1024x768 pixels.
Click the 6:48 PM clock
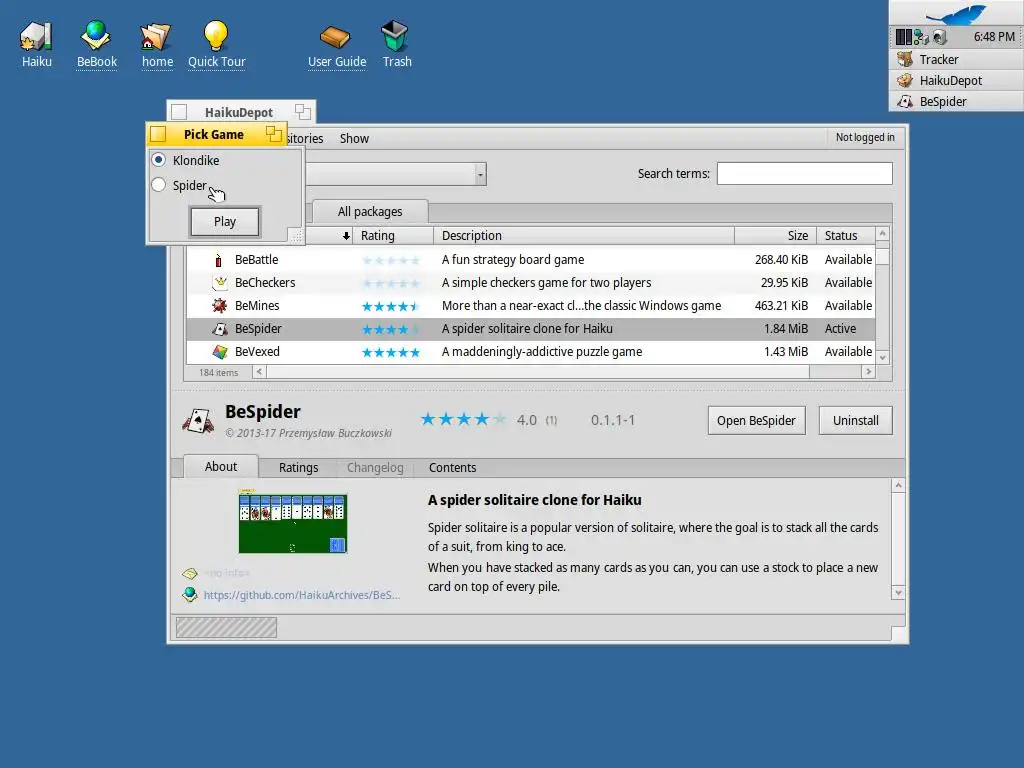(994, 37)
